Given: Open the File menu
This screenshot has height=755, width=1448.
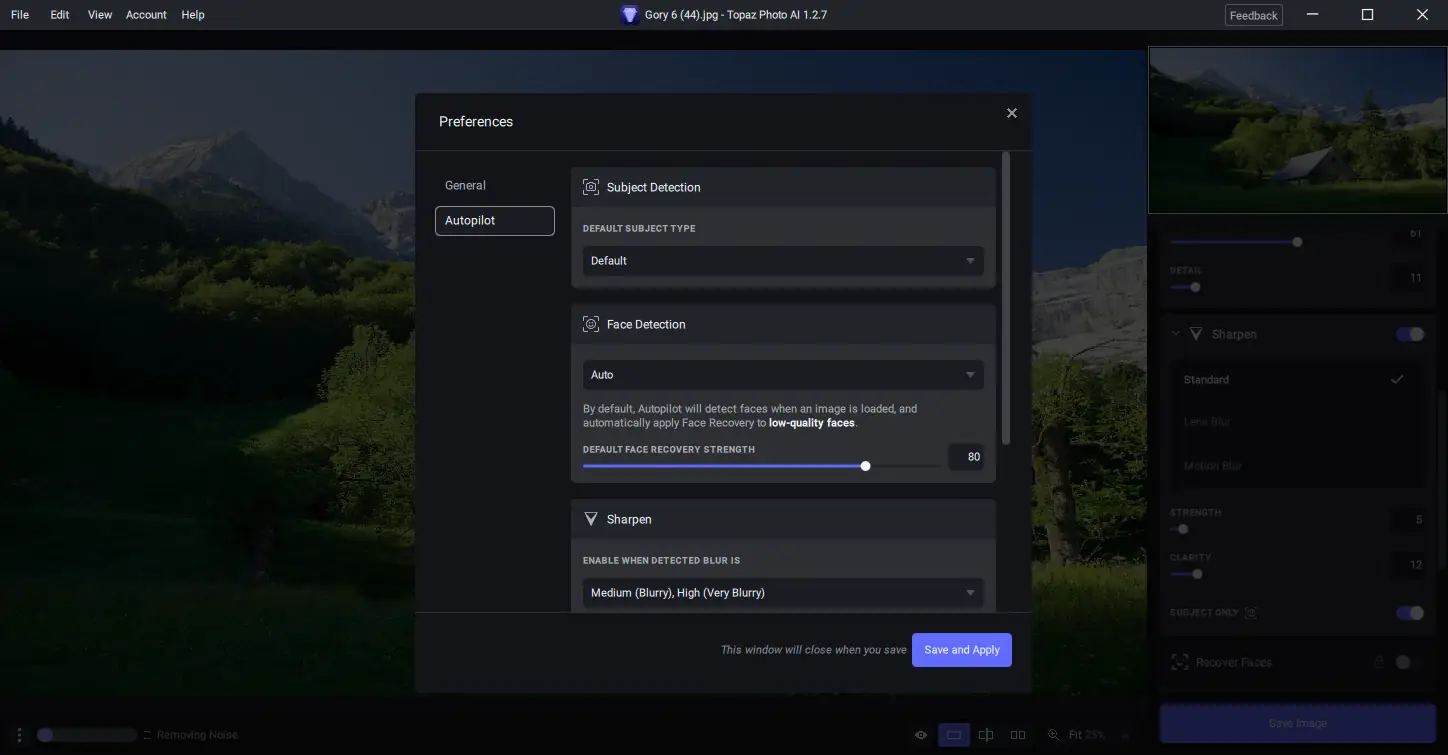Looking at the screenshot, I should pyautogui.click(x=20, y=15).
